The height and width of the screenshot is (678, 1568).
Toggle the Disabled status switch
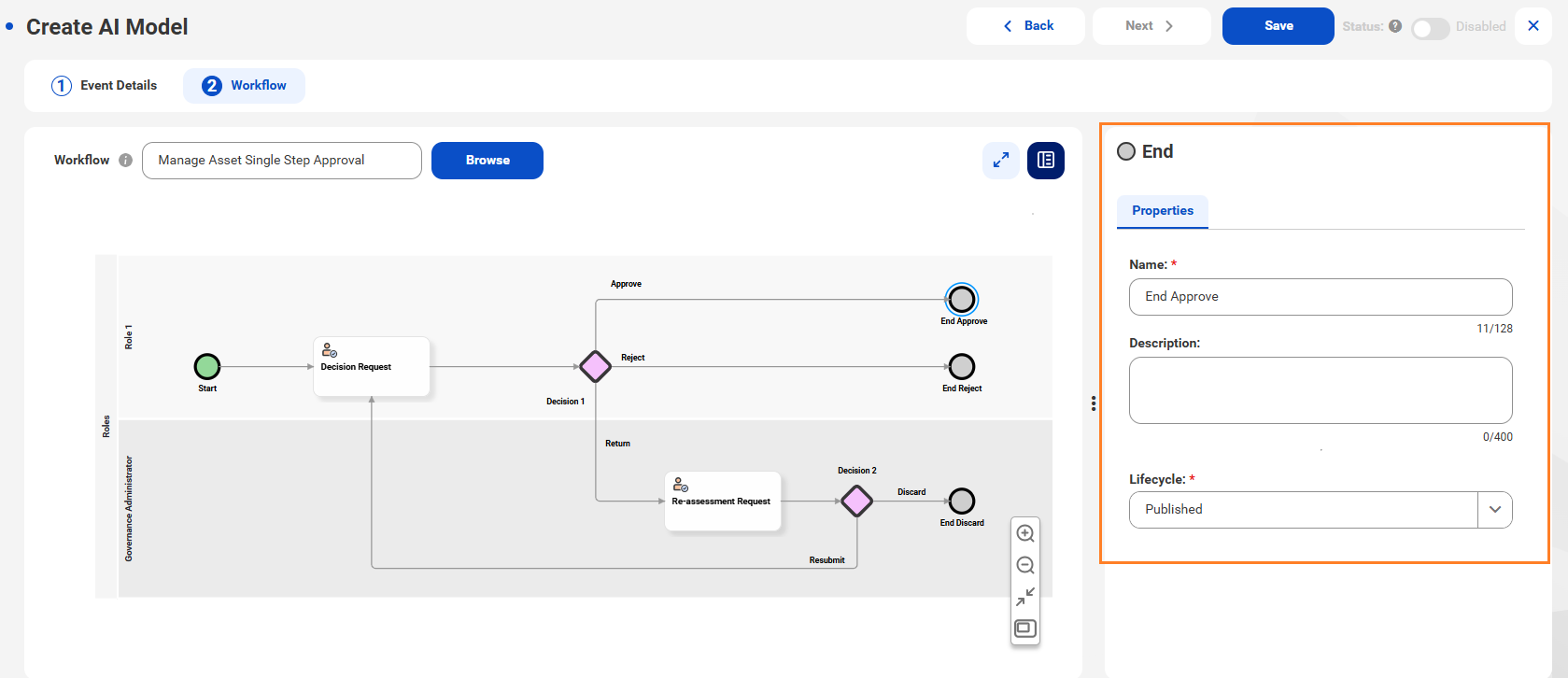click(x=1430, y=28)
